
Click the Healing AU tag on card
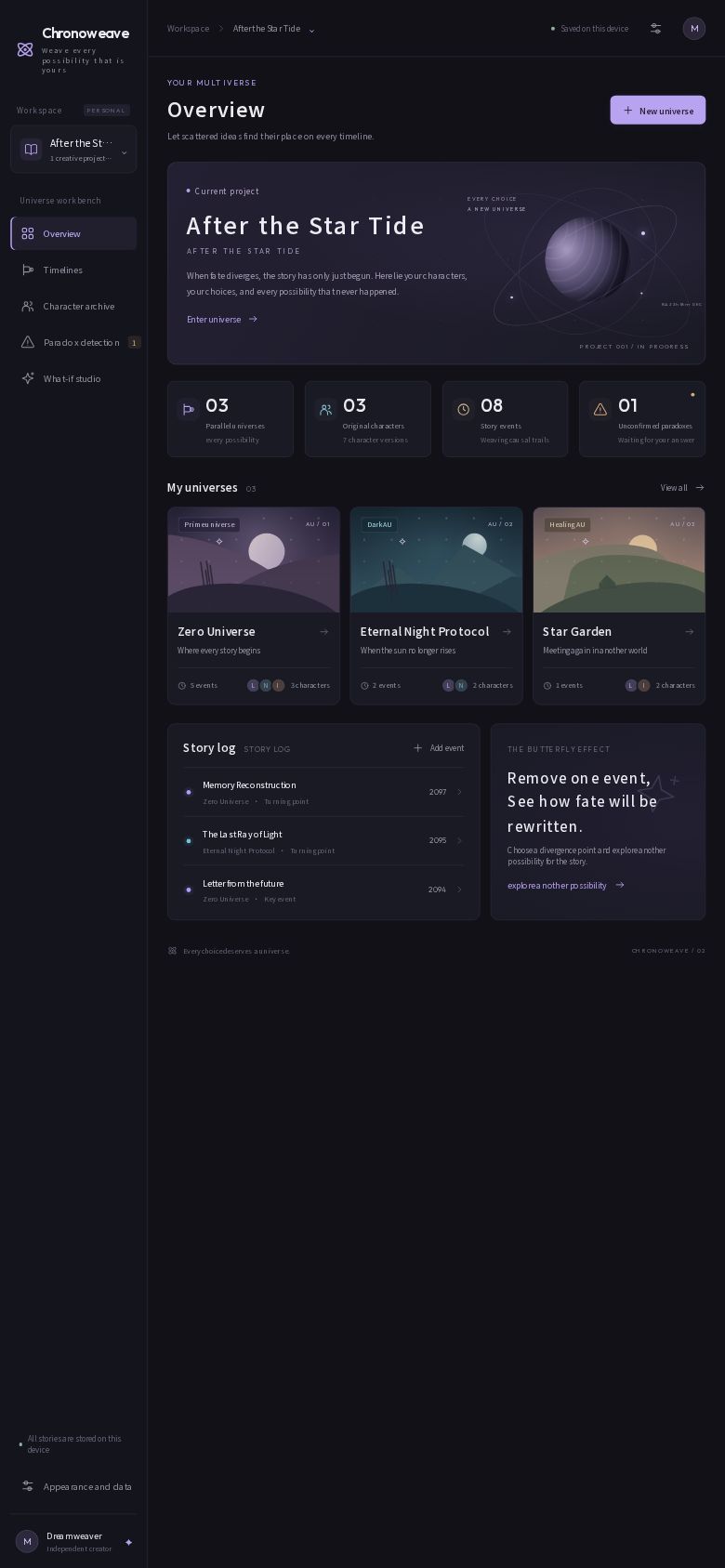pos(567,525)
